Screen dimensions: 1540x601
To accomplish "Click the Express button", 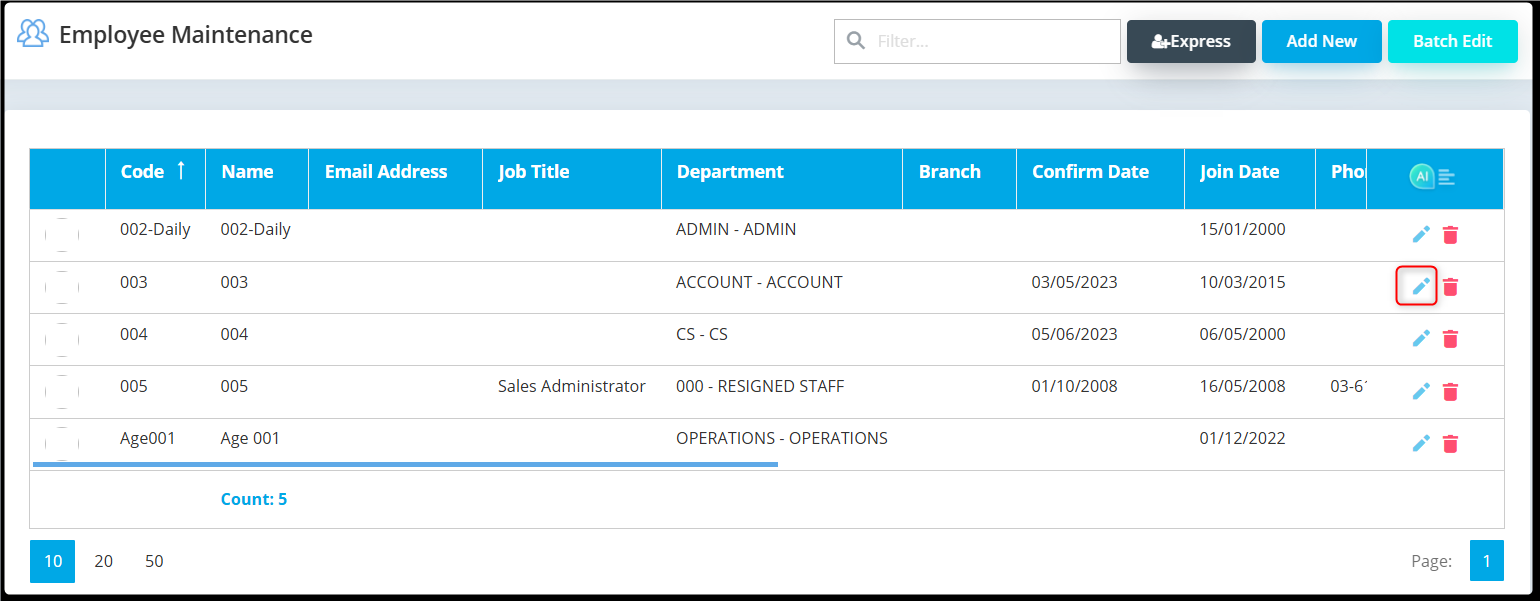I will pos(1191,41).
